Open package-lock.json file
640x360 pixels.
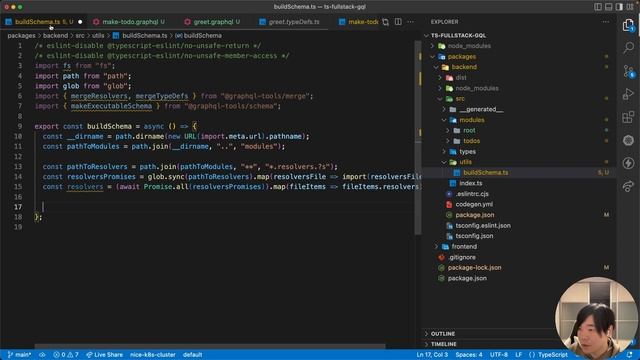[474, 268]
